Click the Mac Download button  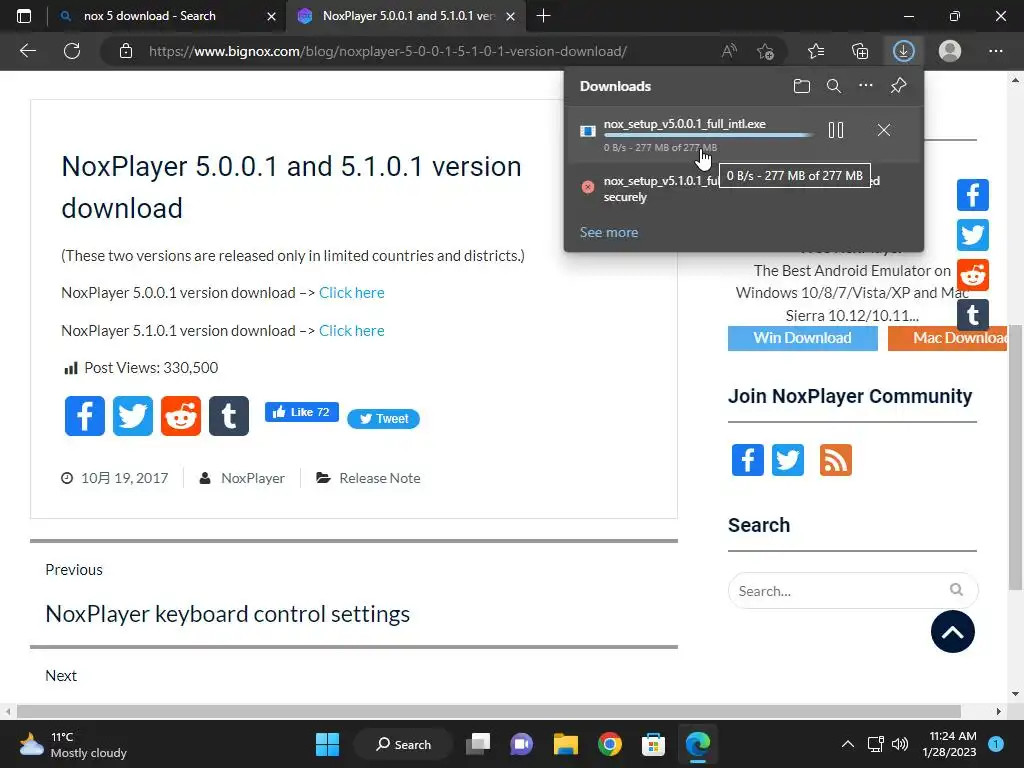click(x=948, y=338)
